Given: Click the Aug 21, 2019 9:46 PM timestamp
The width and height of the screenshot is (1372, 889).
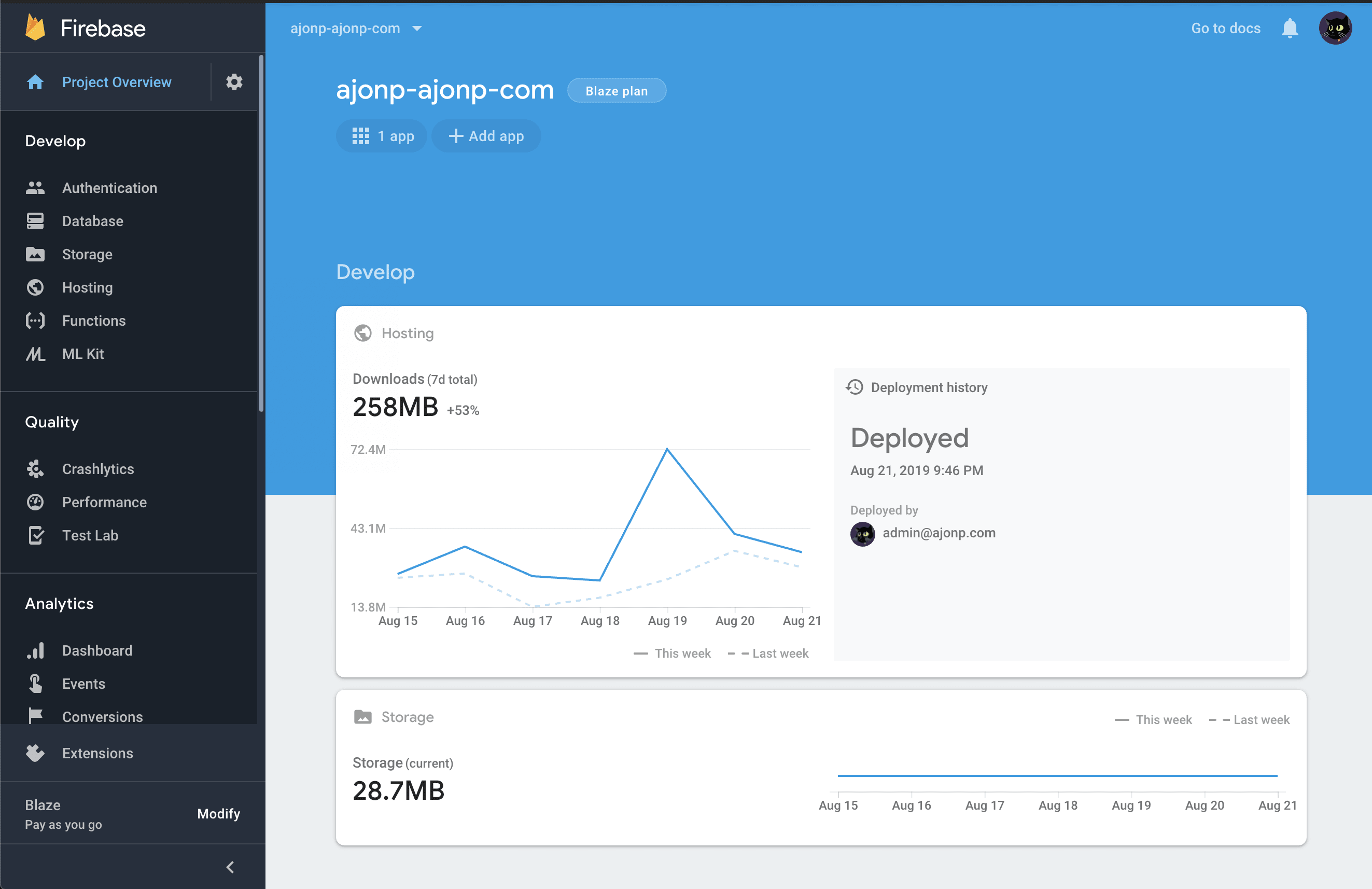Looking at the screenshot, I should 917,470.
